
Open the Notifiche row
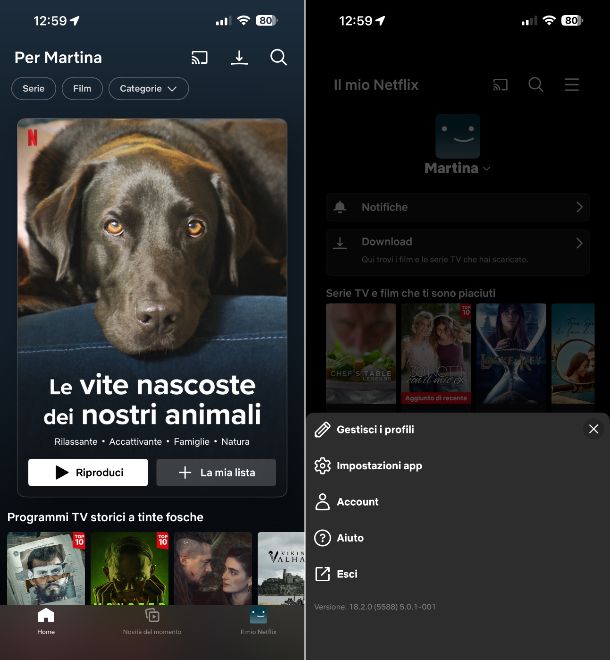[458, 207]
